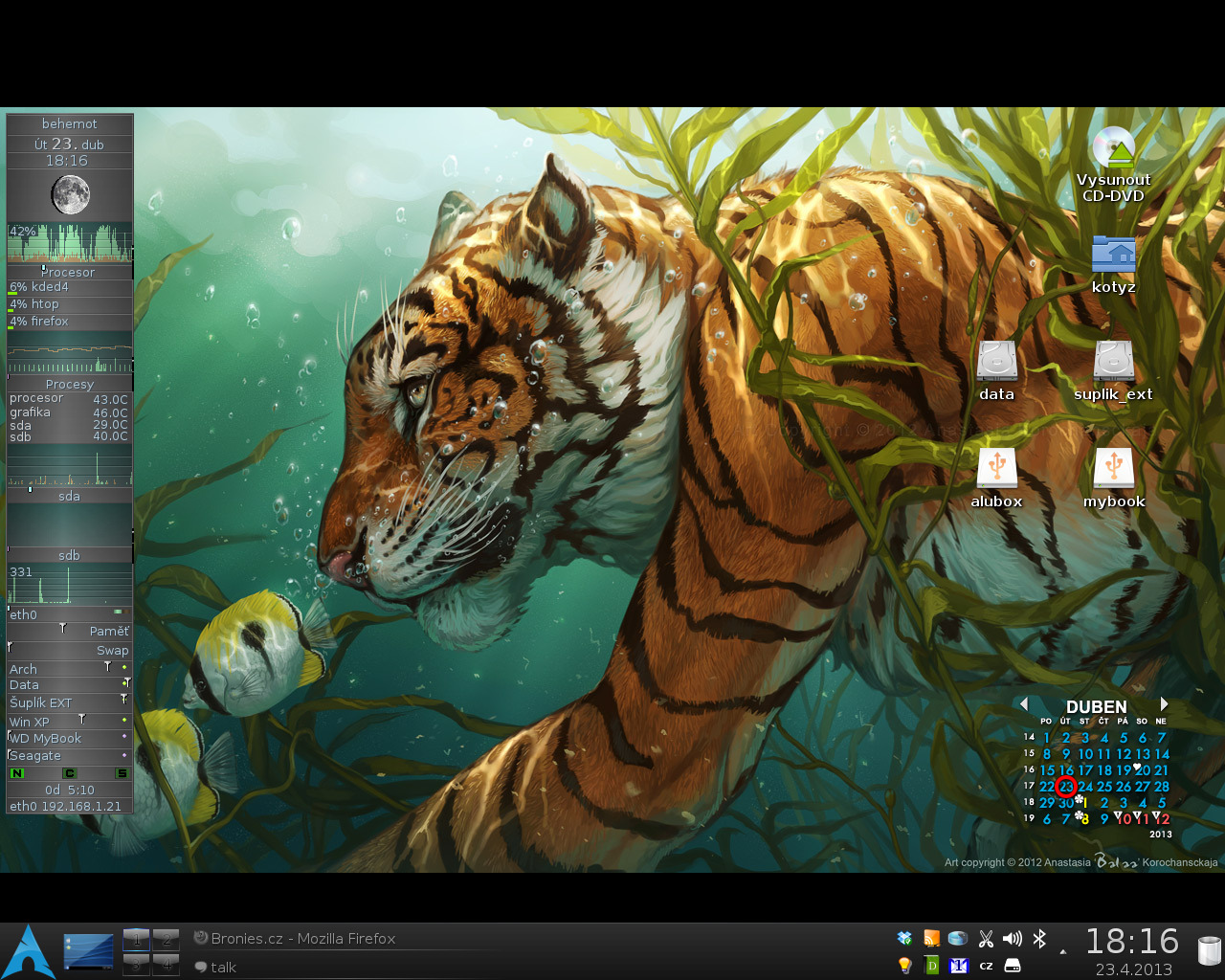Select day 24 in the calendar widget
1225x980 pixels.
(1085, 787)
